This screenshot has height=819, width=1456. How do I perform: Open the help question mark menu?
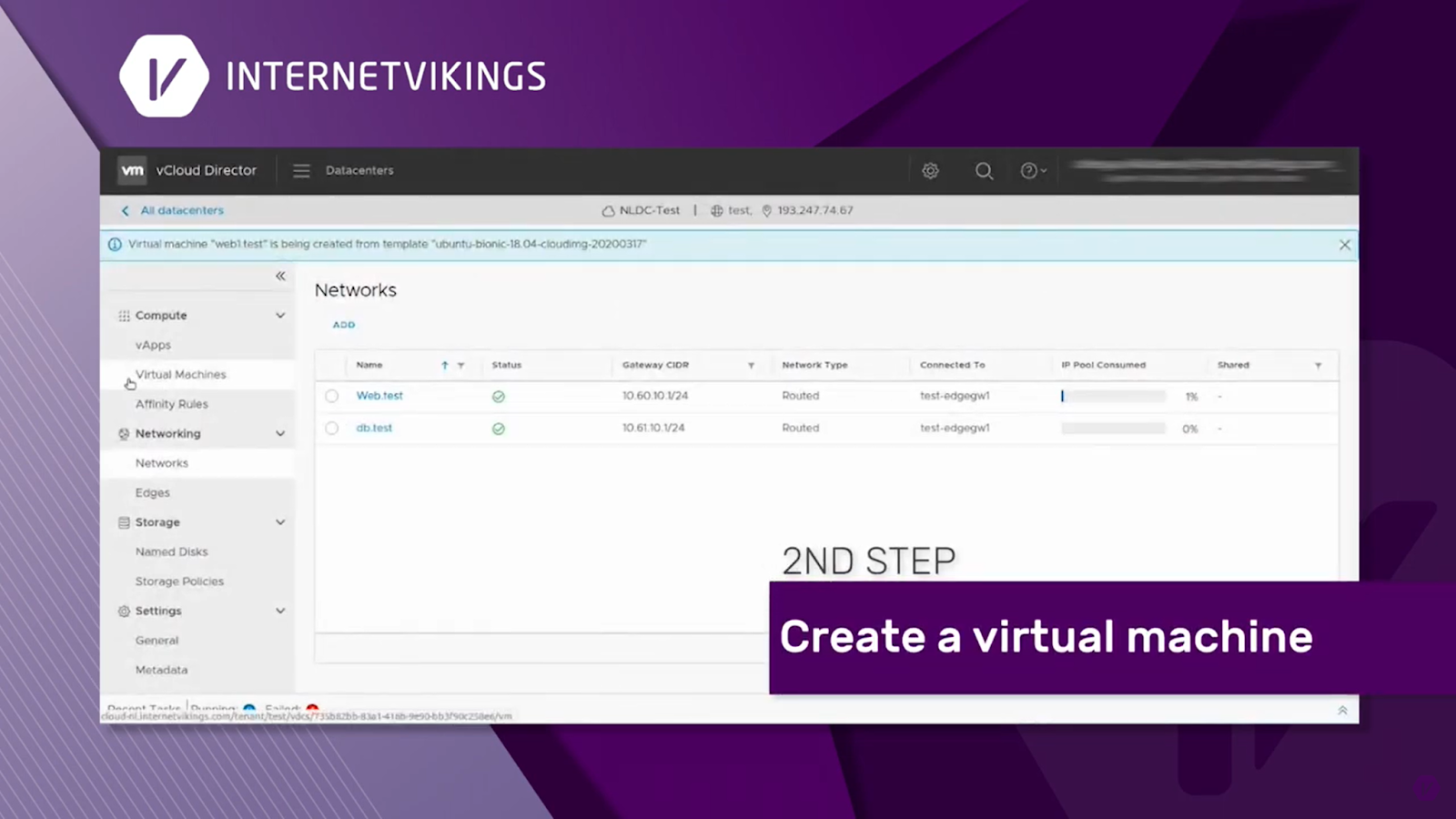point(1033,170)
